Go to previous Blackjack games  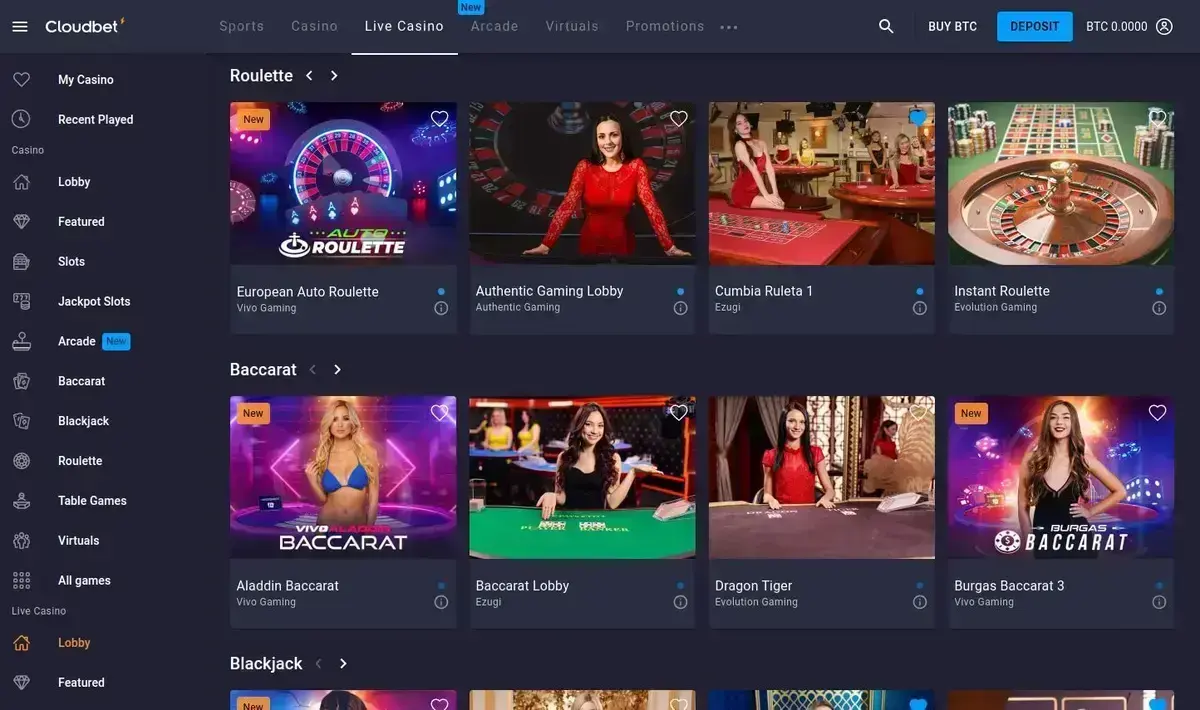[x=318, y=664]
